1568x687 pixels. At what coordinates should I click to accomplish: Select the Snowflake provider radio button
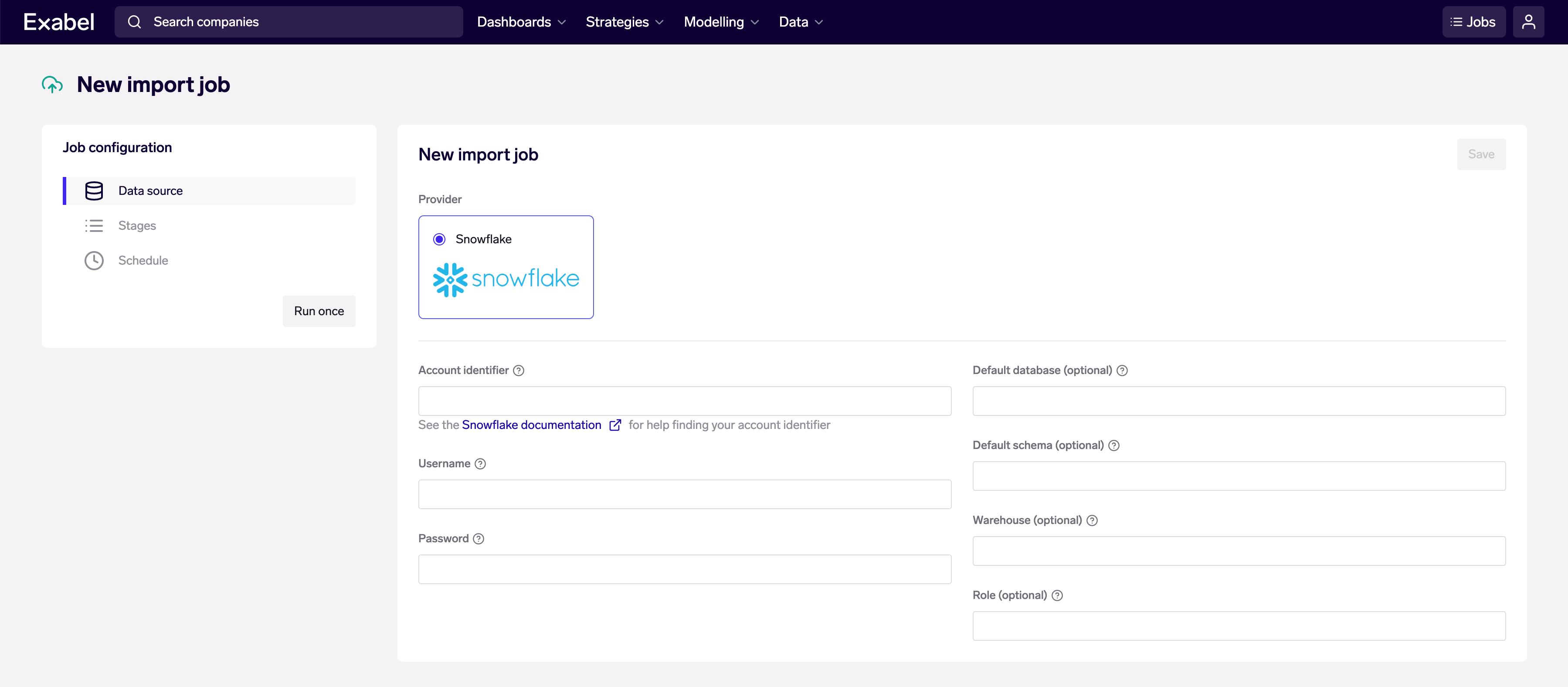tap(439, 239)
